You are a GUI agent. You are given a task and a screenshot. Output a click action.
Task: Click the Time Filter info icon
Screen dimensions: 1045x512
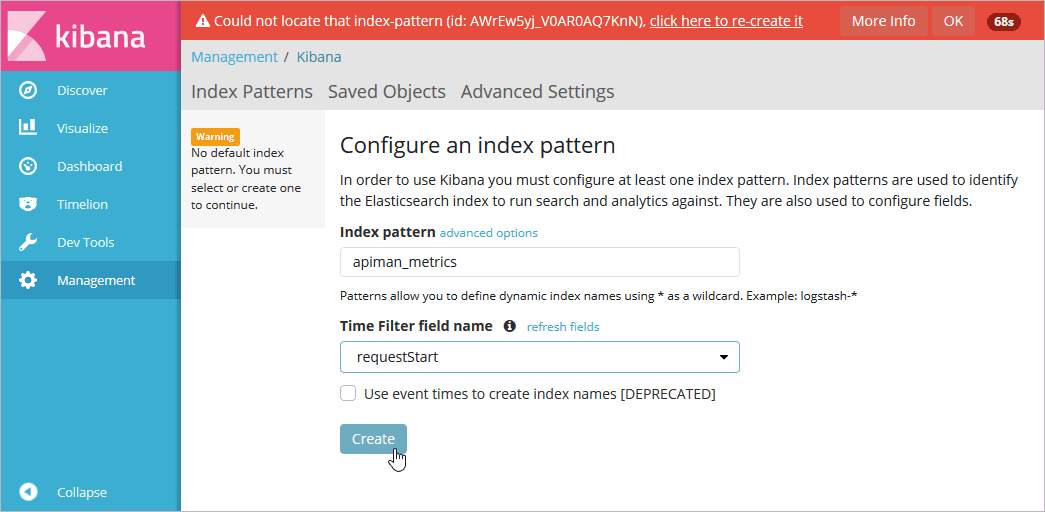coord(509,326)
